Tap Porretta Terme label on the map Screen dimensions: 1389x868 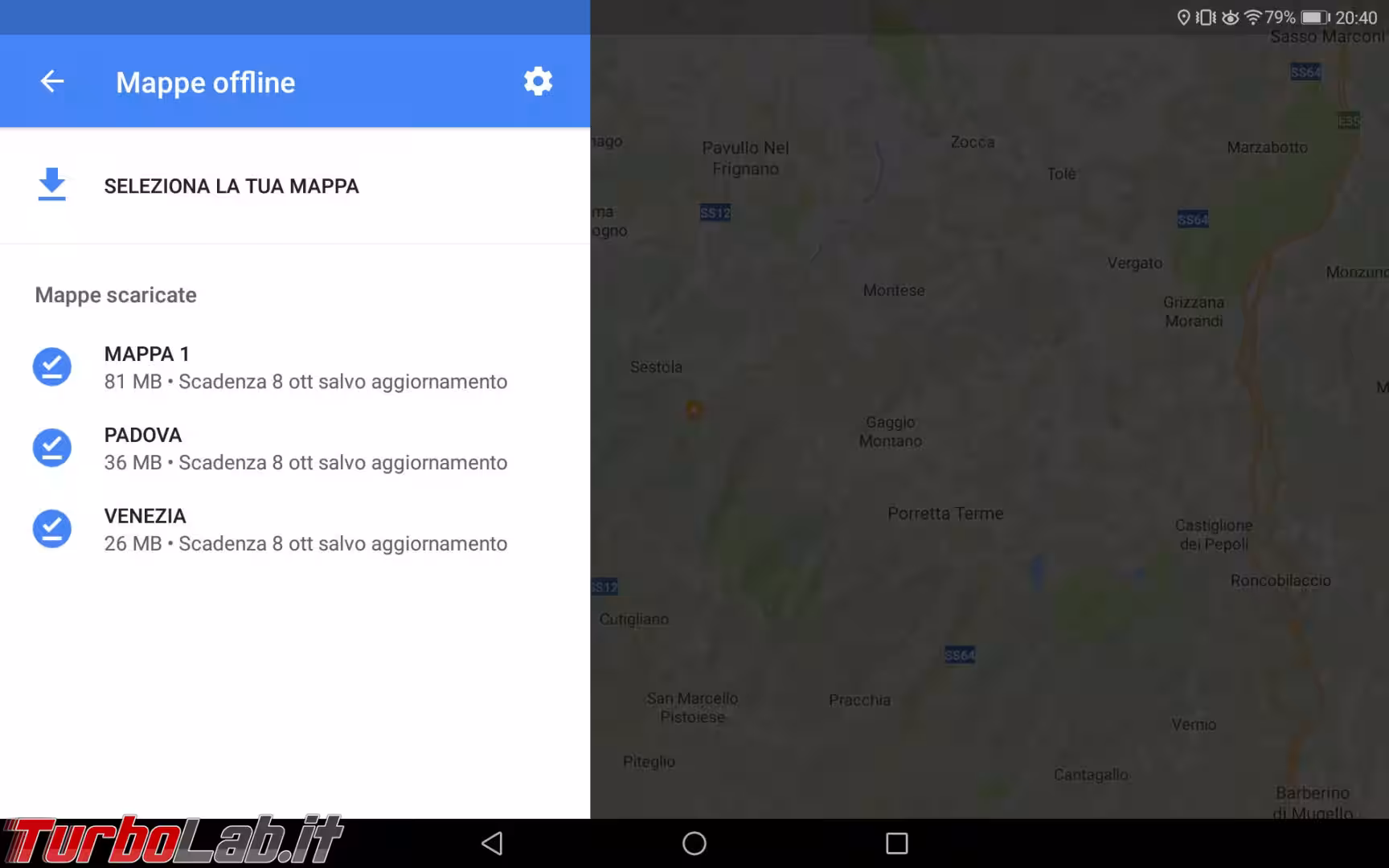[x=945, y=514]
